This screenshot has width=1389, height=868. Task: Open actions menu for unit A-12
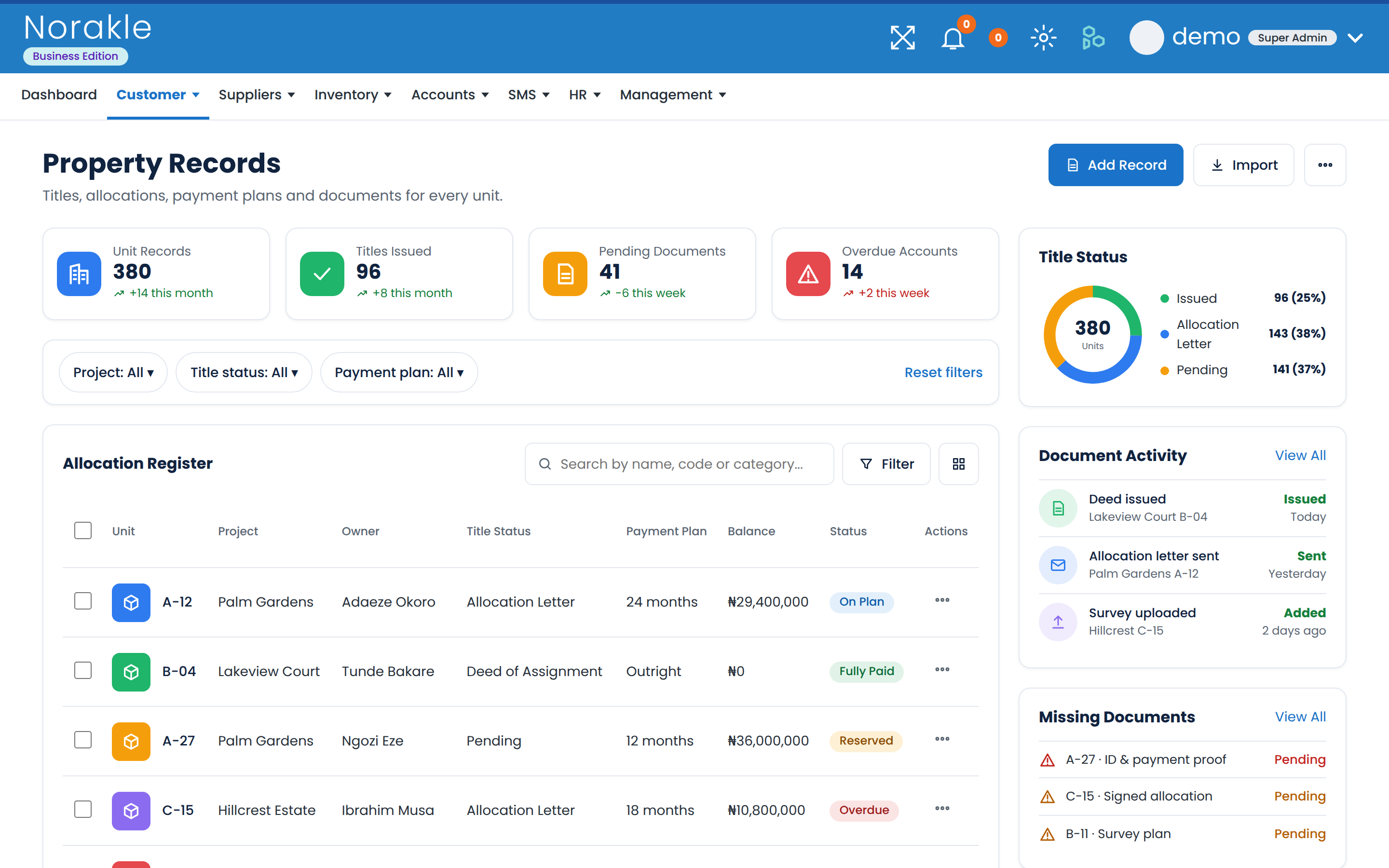pyautogui.click(x=942, y=600)
